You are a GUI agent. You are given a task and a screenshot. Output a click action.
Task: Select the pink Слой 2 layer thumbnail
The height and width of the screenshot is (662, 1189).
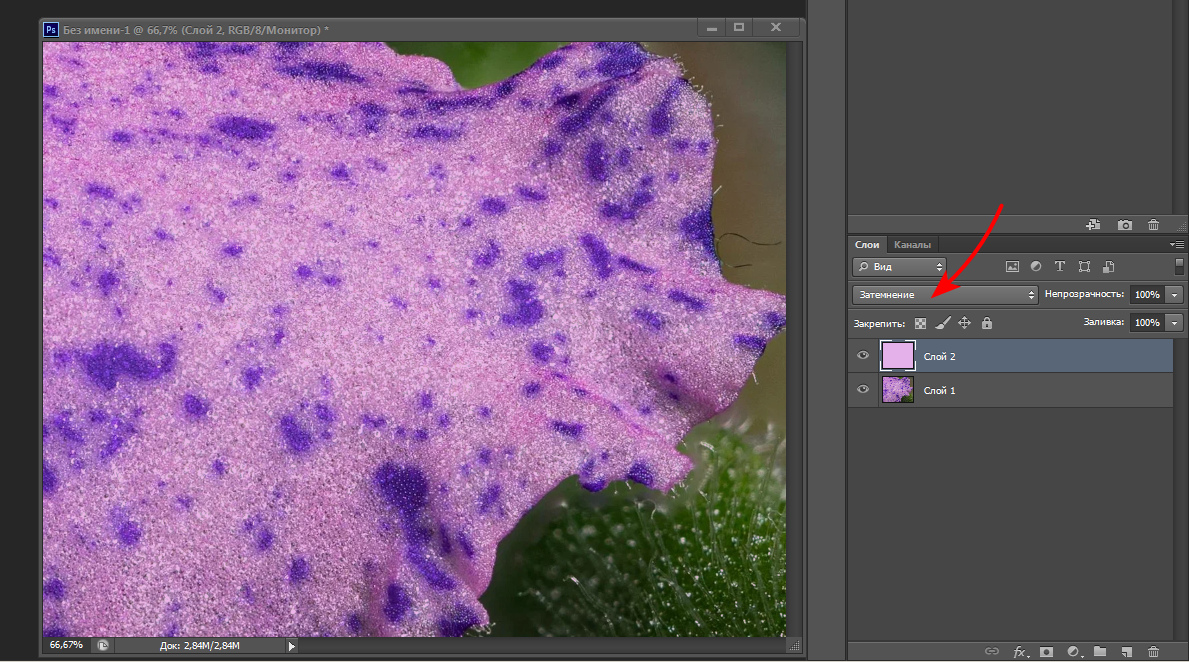pyautogui.click(x=898, y=356)
